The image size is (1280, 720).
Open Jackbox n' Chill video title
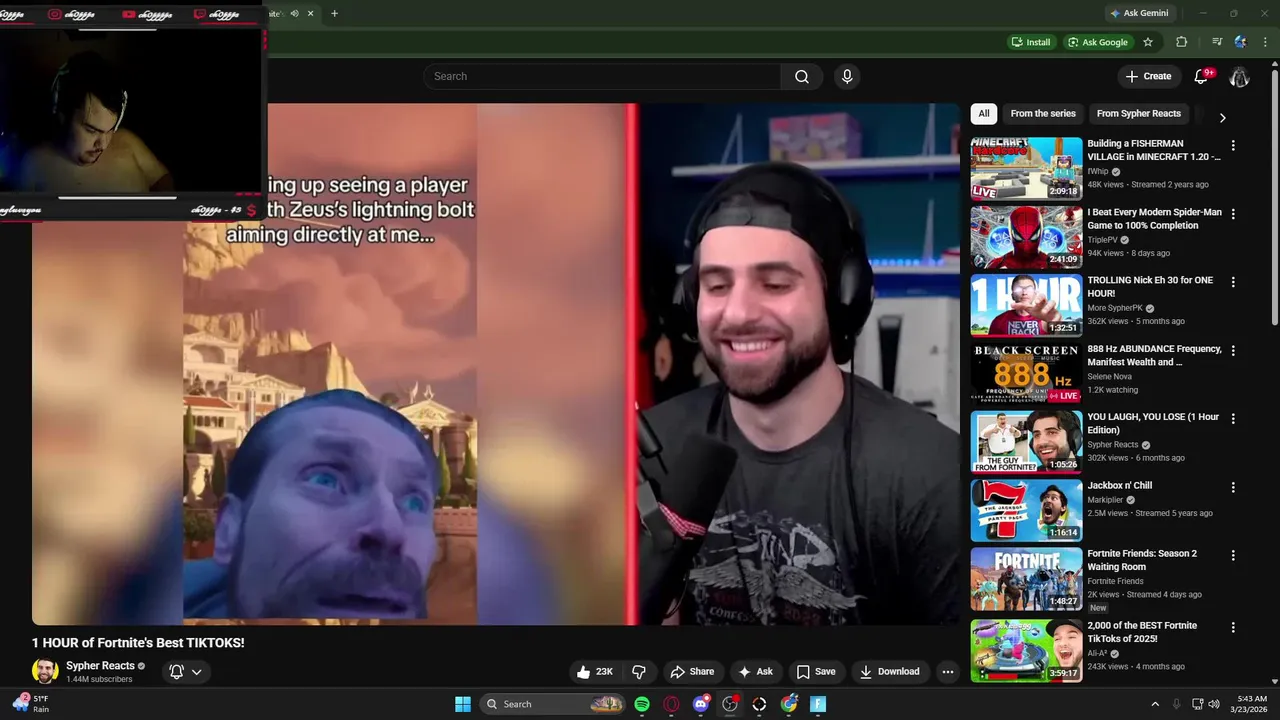click(x=1119, y=485)
